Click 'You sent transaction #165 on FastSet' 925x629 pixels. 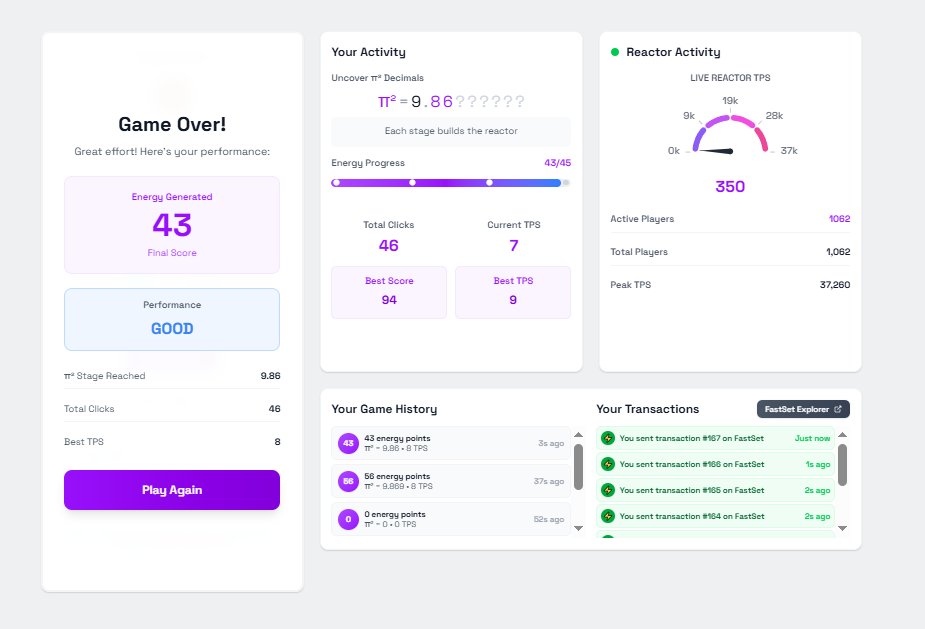pos(691,490)
